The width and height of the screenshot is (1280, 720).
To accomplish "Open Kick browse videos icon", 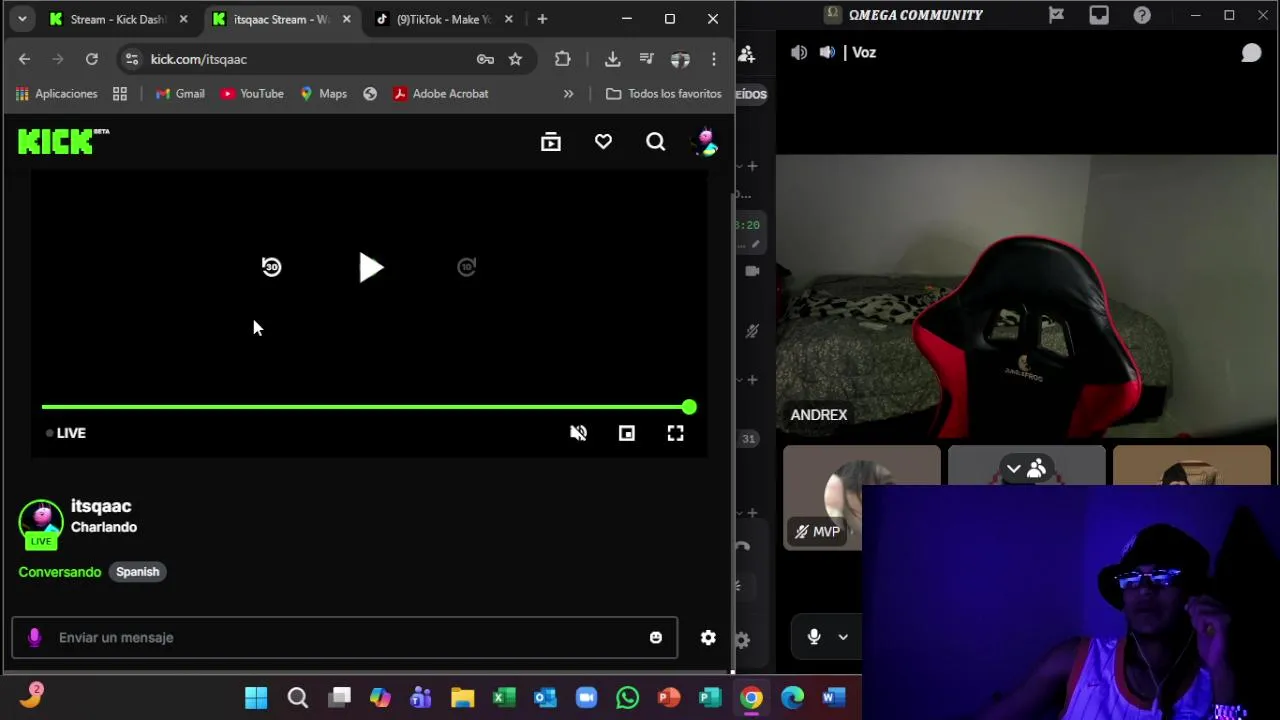I will [551, 142].
